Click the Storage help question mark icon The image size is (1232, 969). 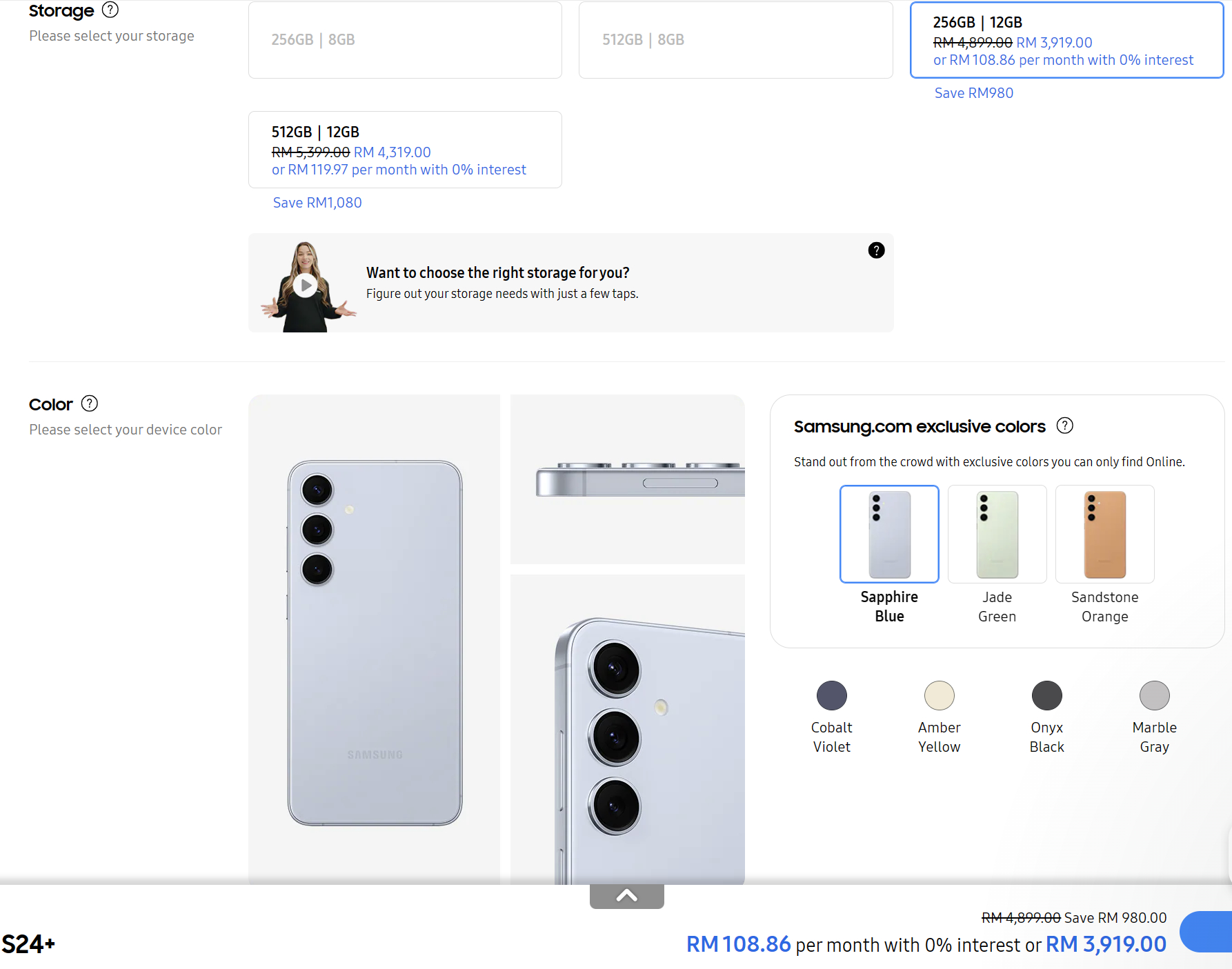pyautogui.click(x=110, y=10)
